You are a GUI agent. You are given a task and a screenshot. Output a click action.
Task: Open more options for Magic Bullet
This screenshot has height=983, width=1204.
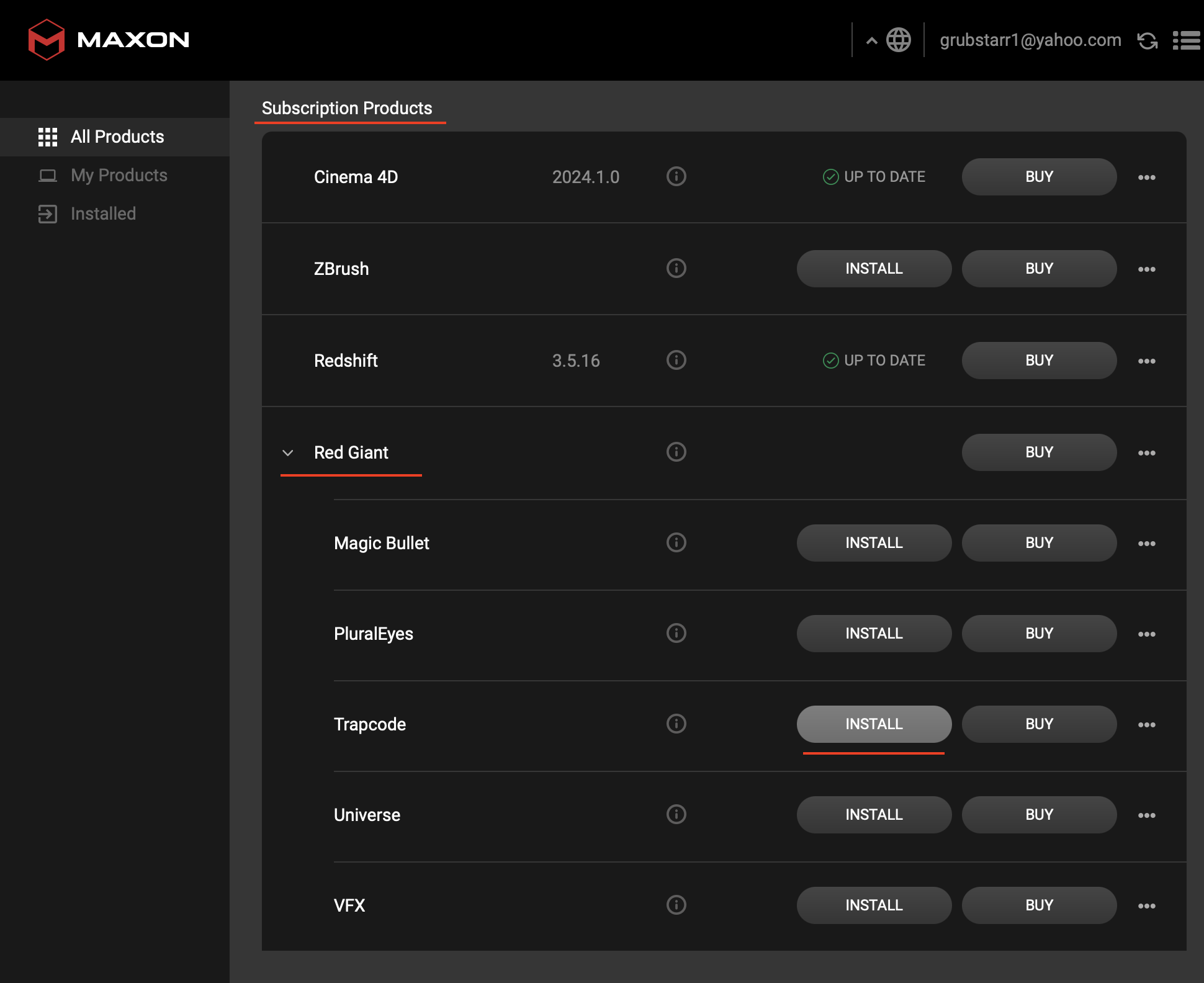1146,544
